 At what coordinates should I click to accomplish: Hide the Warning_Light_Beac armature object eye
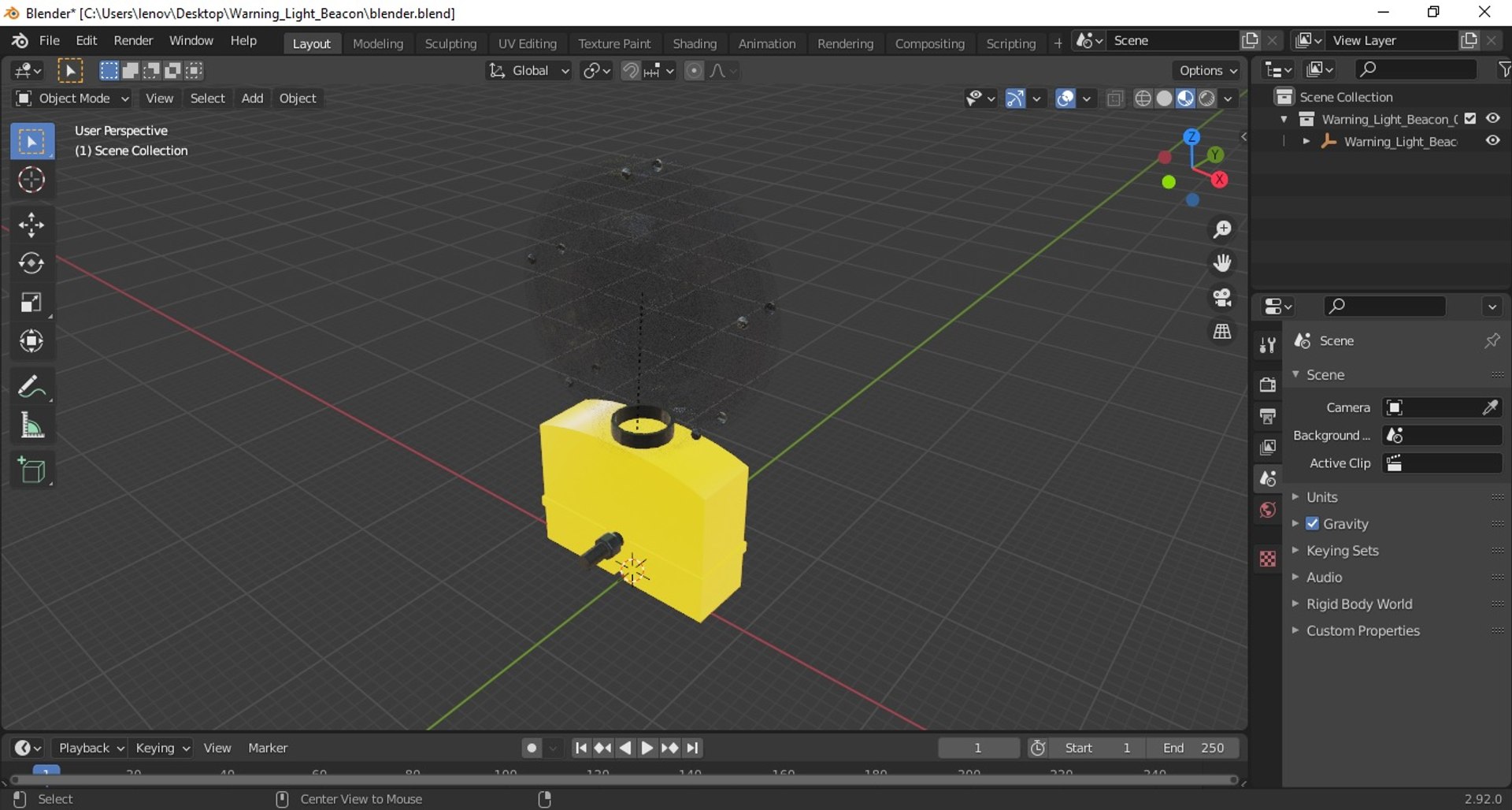pyautogui.click(x=1492, y=141)
